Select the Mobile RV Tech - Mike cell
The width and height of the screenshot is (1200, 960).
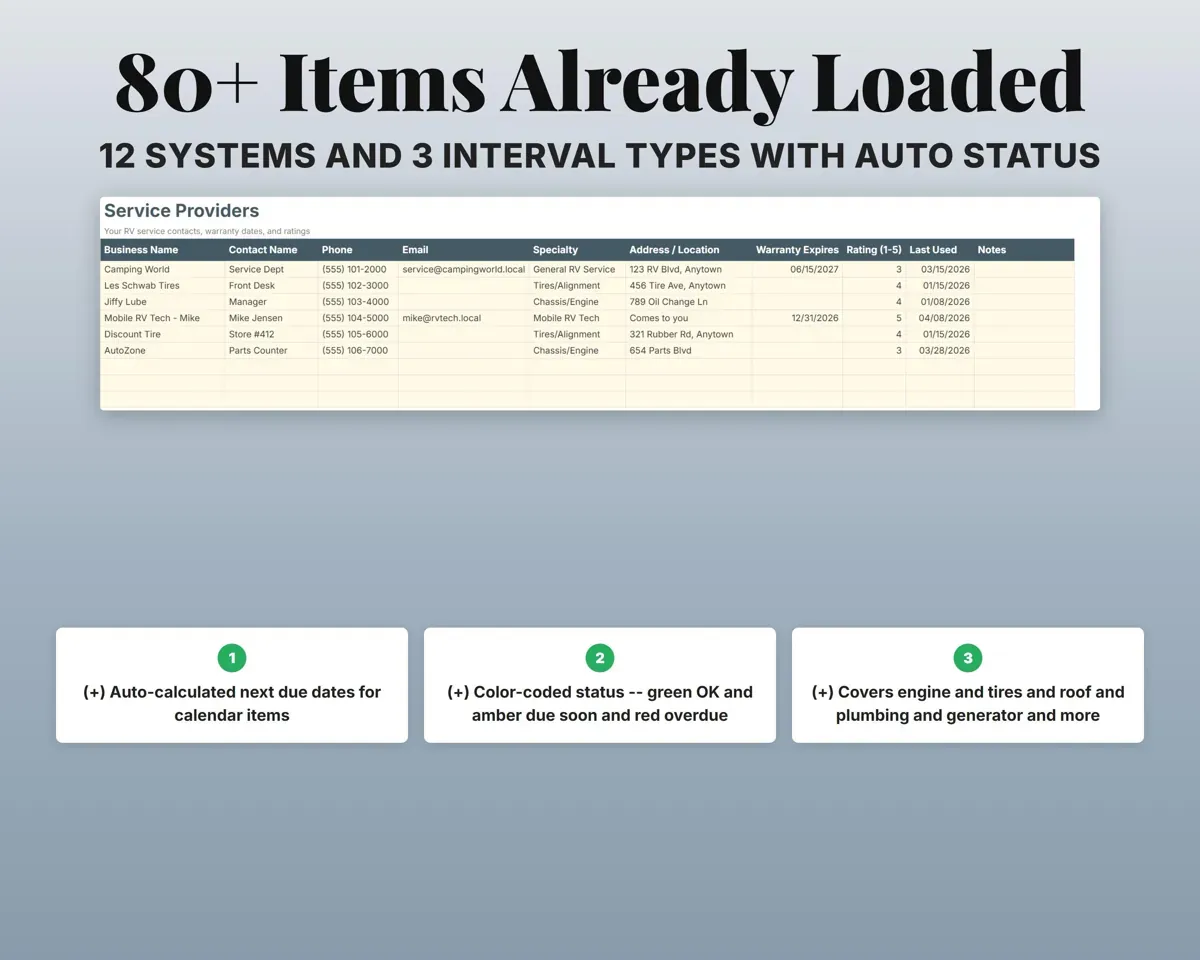(x=163, y=318)
